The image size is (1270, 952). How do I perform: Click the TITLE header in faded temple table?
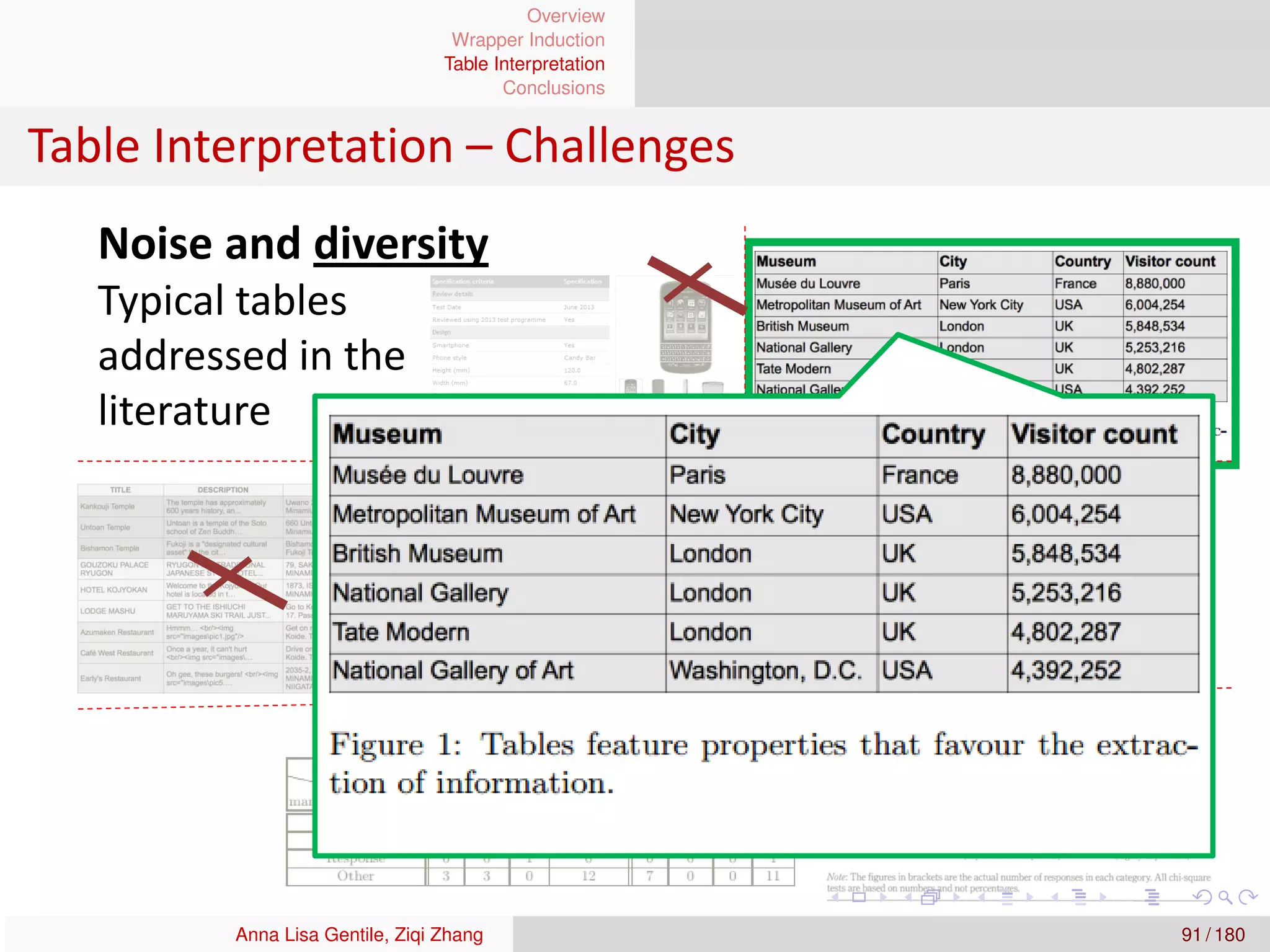click(120, 490)
